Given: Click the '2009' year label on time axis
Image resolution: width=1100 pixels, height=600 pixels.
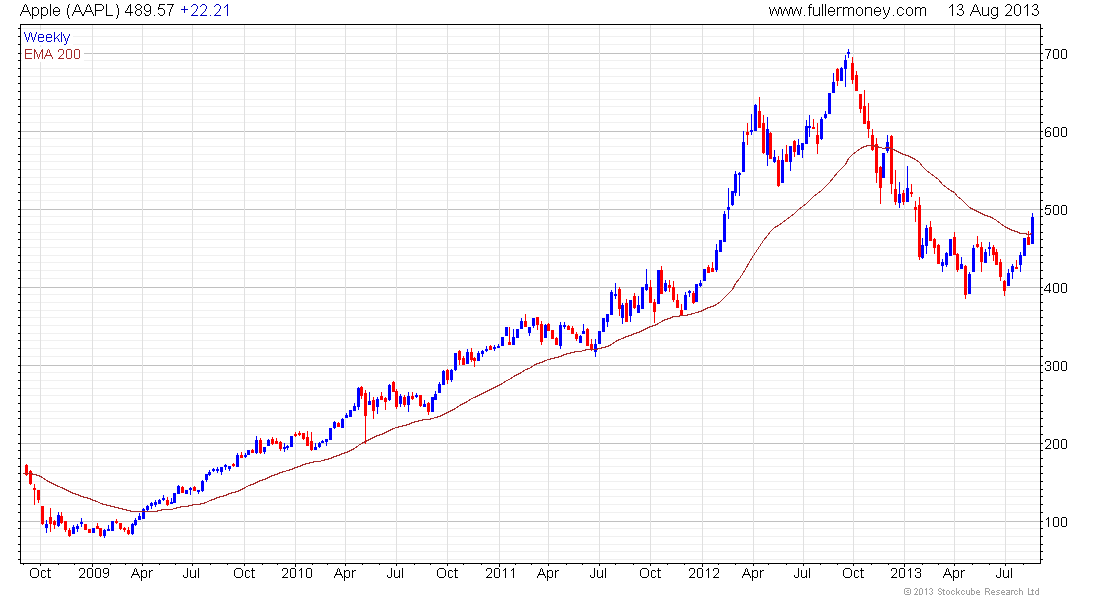Looking at the screenshot, I should [x=93, y=573].
